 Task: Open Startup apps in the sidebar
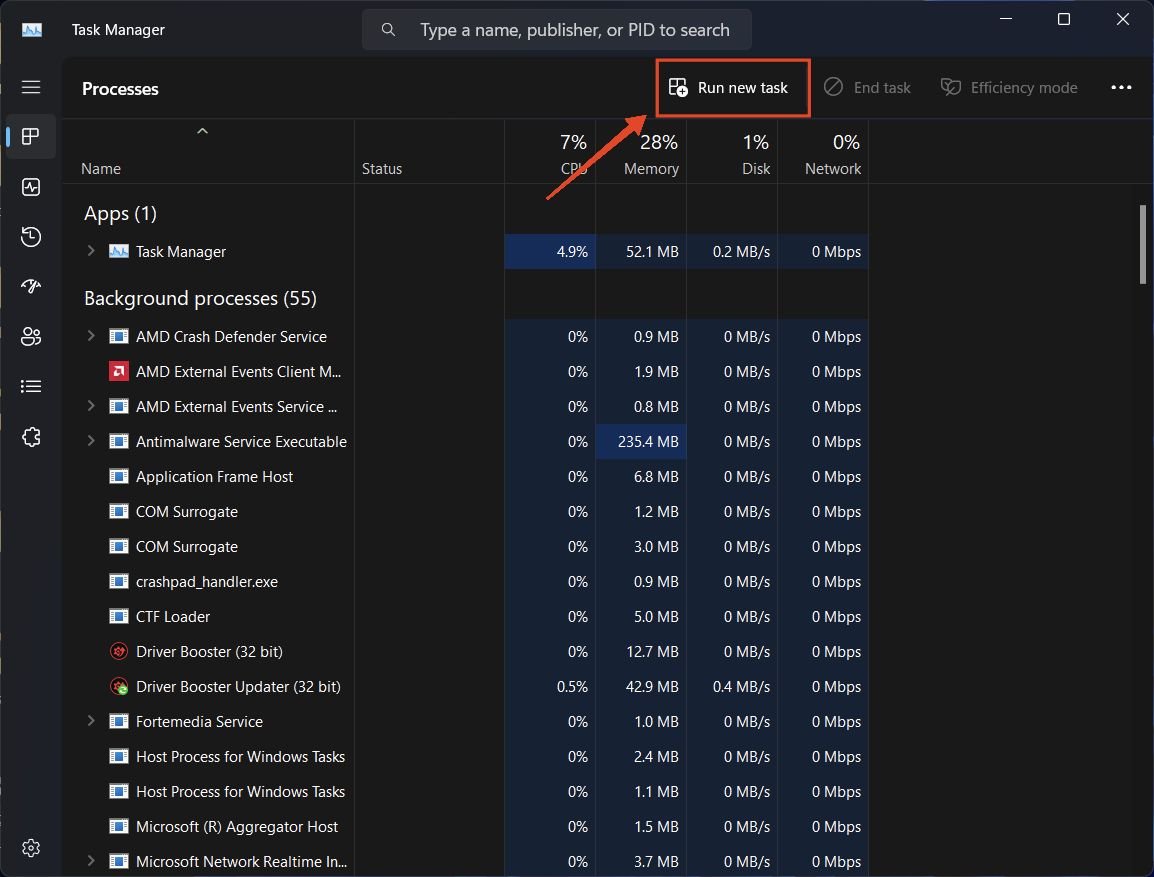click(x=31, y=287)
